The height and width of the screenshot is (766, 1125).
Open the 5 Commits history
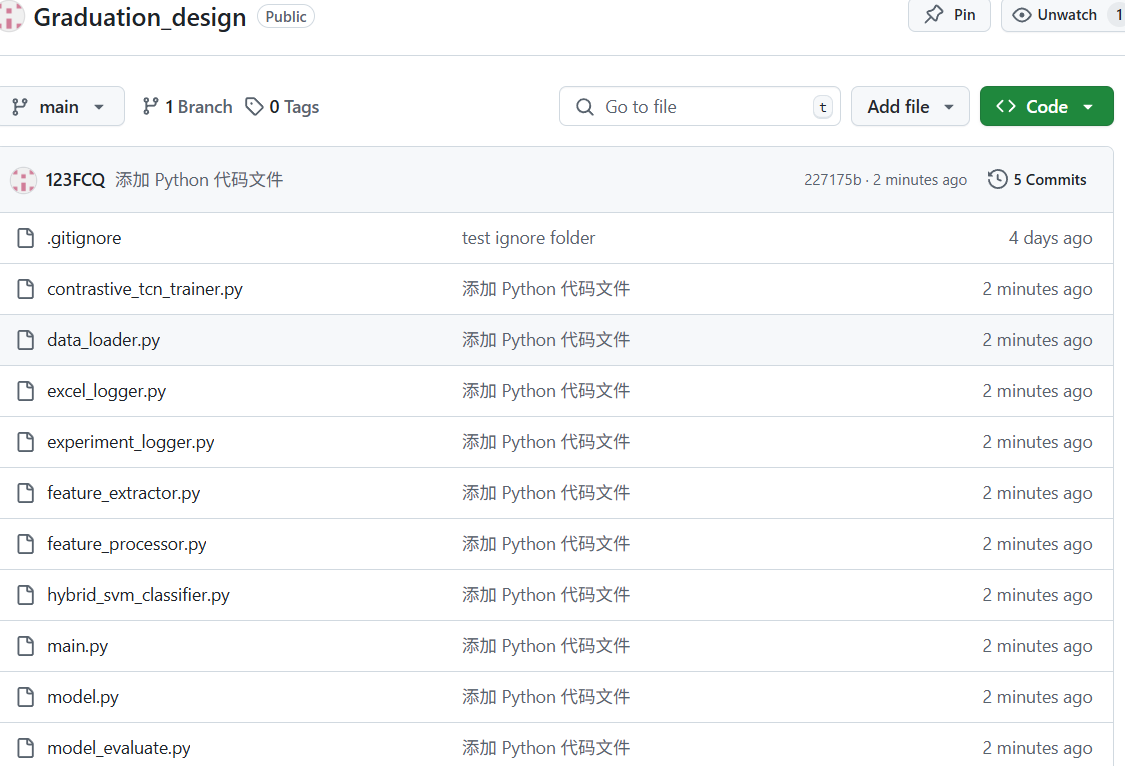click(x=1037, y=179)
